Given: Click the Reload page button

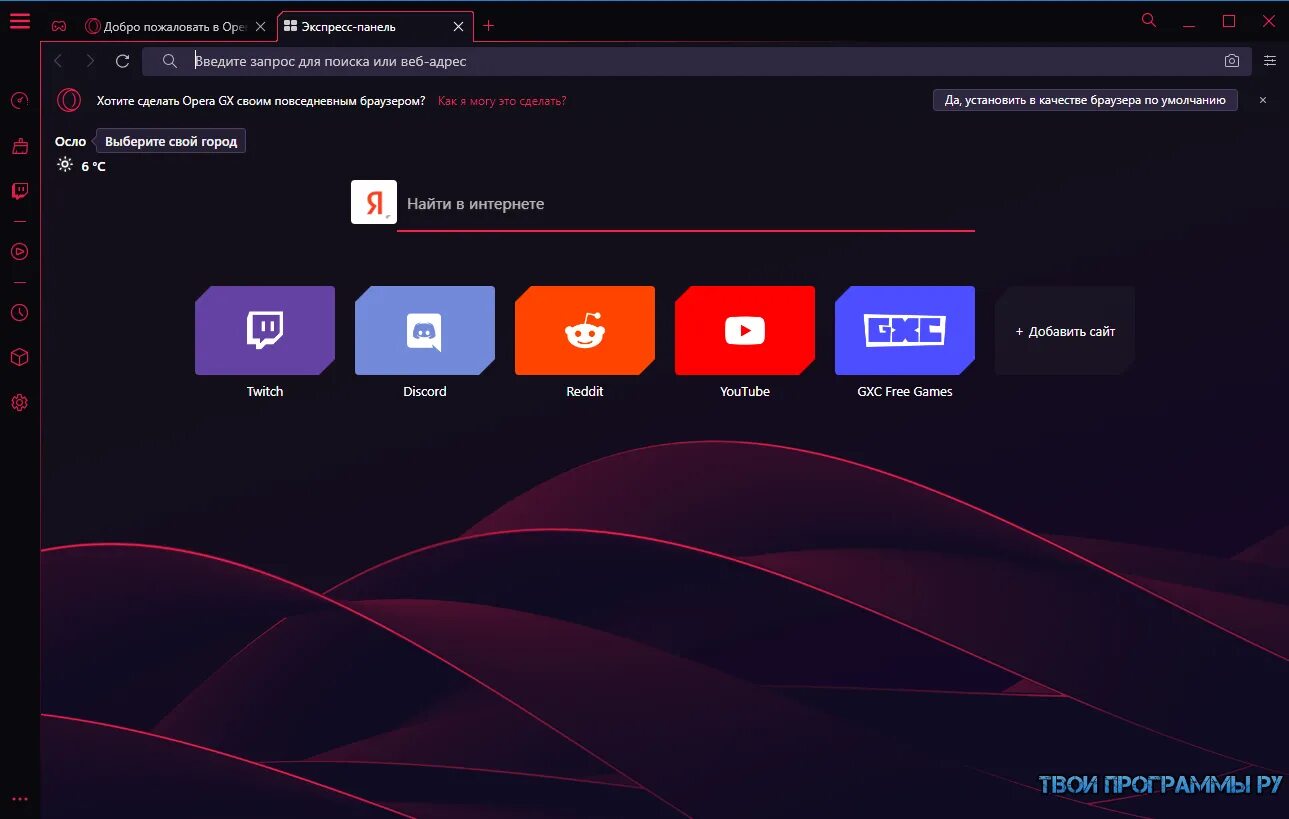Looking at the screenshot, I should 122,61.
